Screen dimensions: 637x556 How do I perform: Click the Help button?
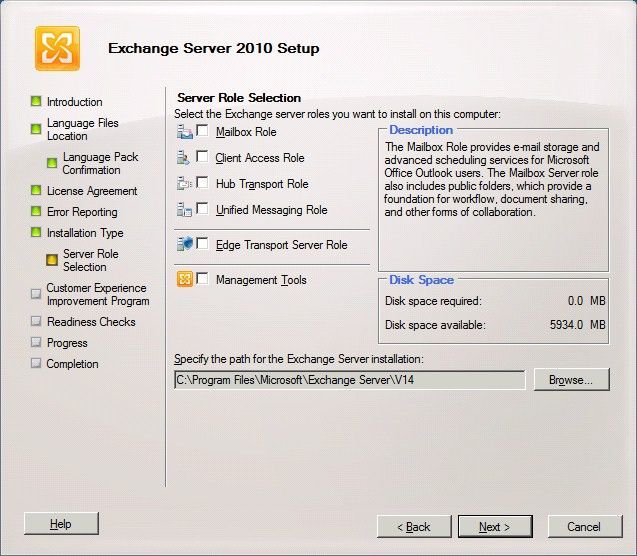[x=61, y=524]
